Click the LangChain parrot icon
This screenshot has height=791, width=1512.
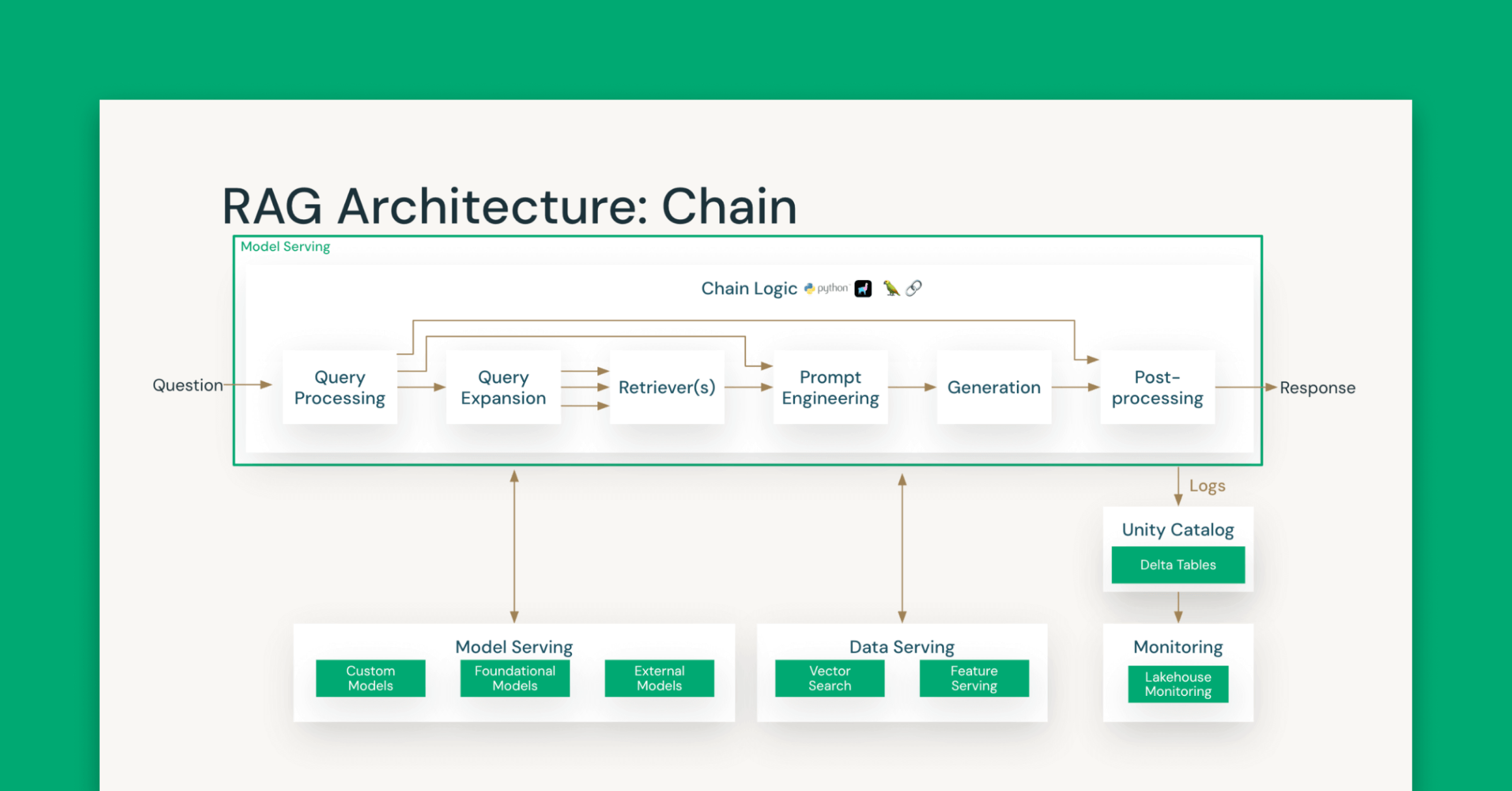tap(891, 288)
